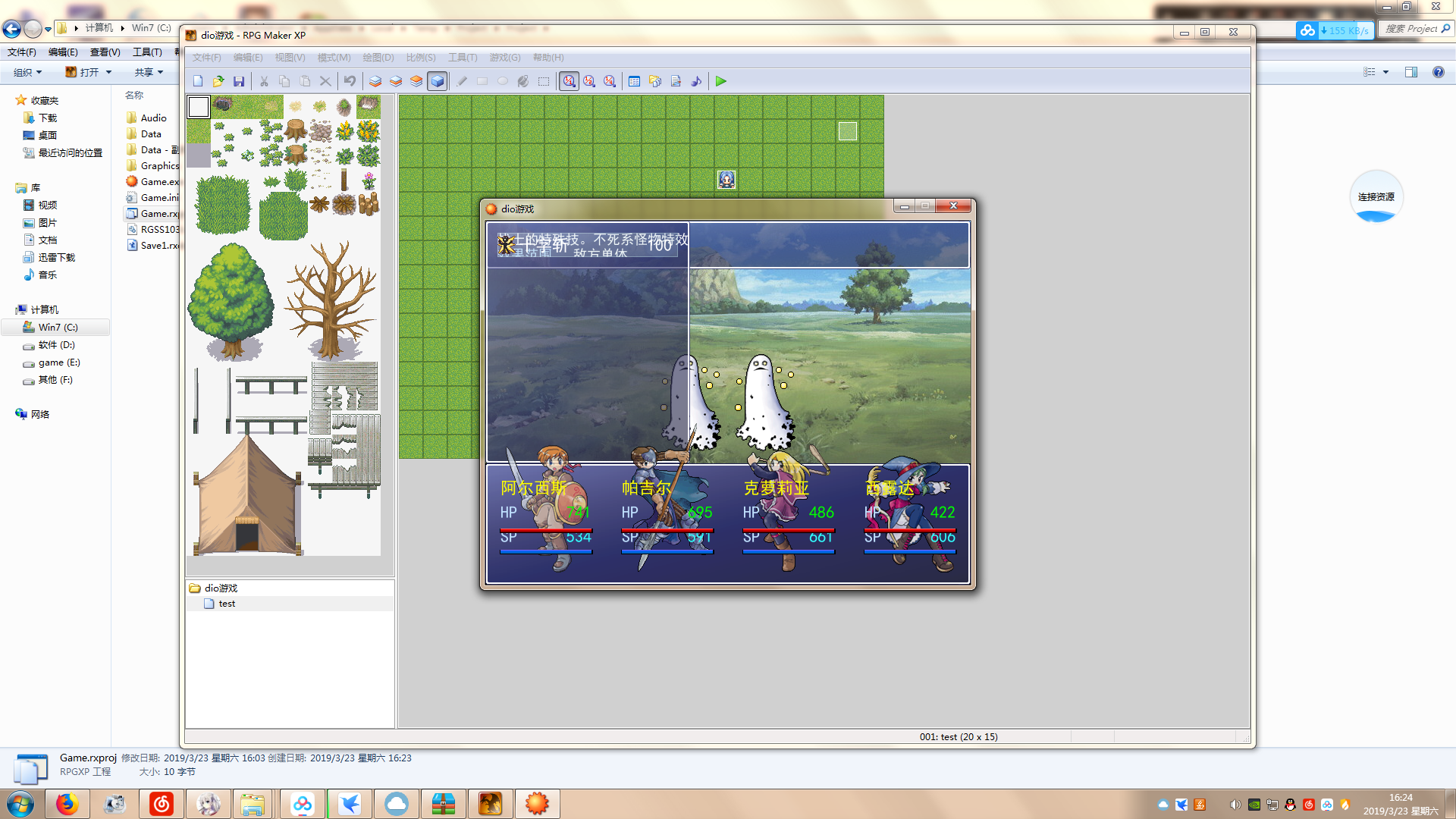Switch to map Layer 1 mode

375,81
